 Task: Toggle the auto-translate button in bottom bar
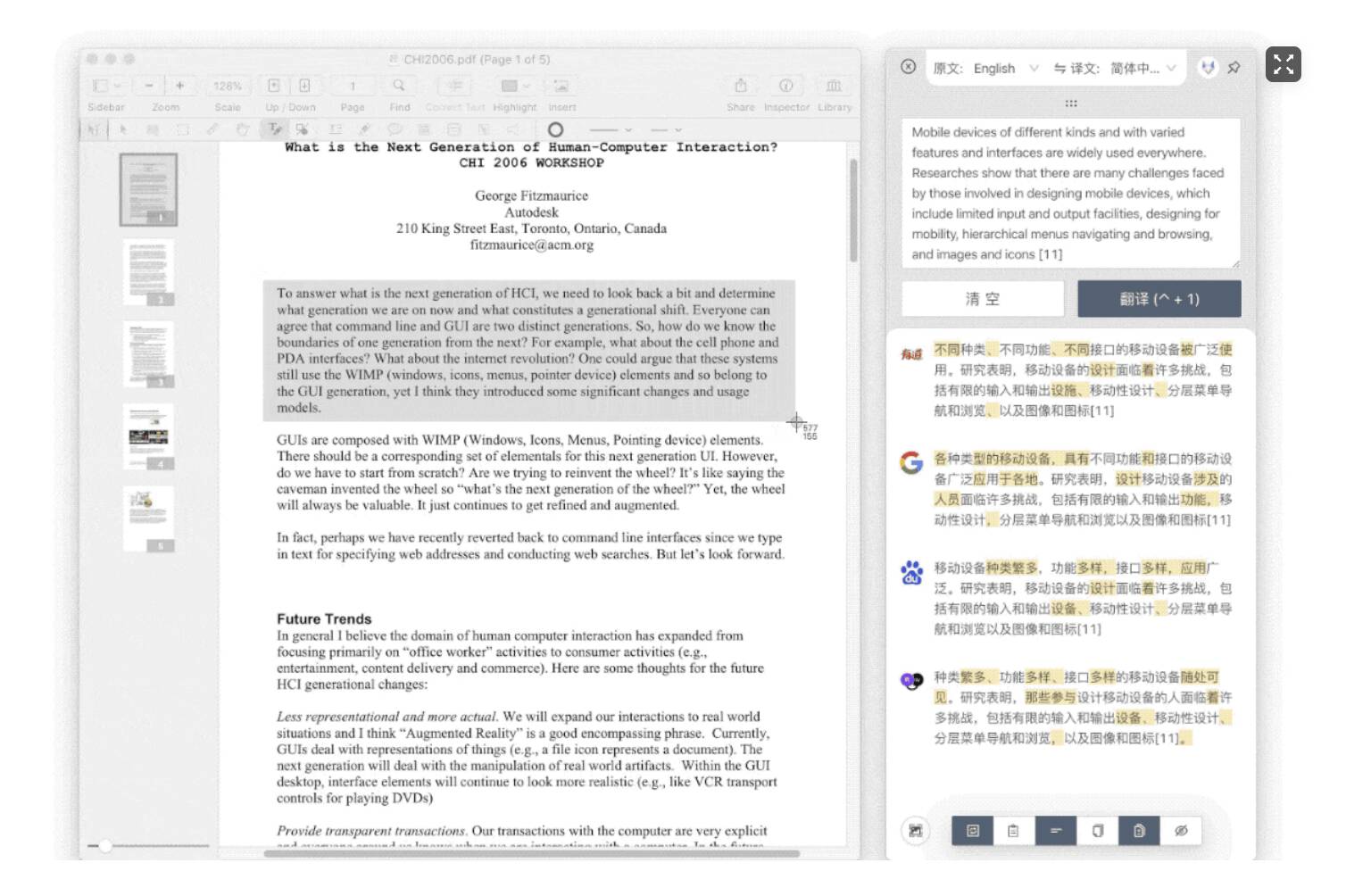coord(973,831)
